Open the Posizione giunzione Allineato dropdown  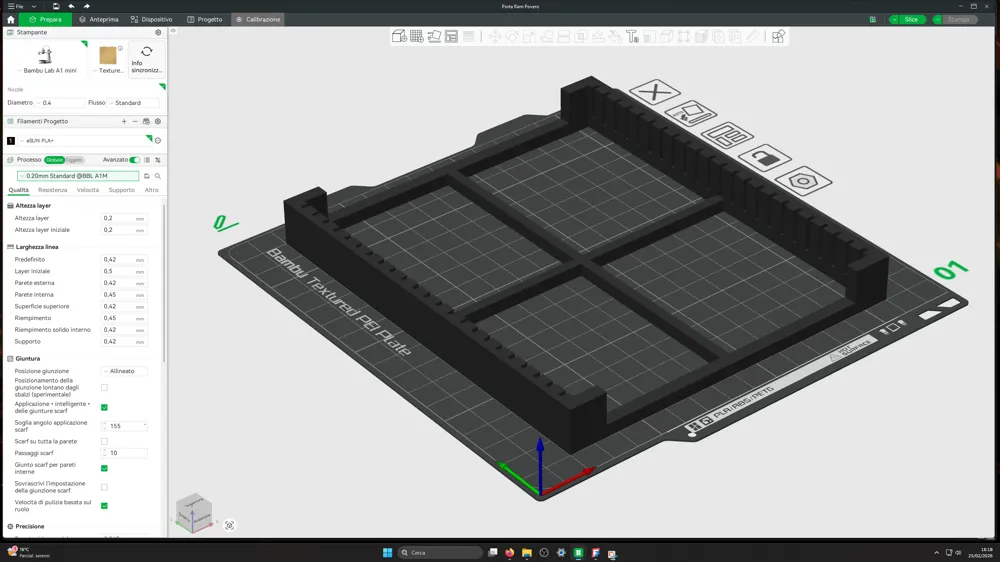tap(124, 371)
